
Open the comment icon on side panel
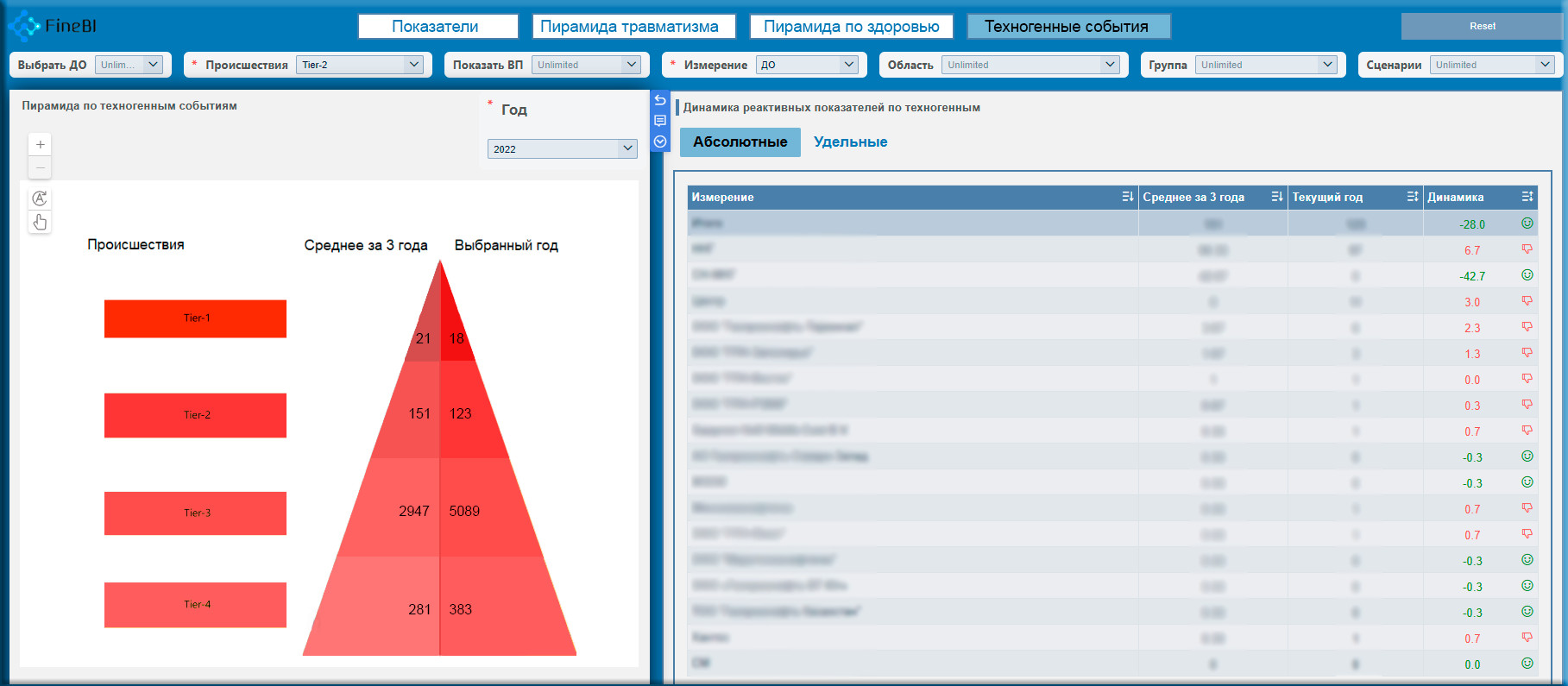(x=660, y=121)
